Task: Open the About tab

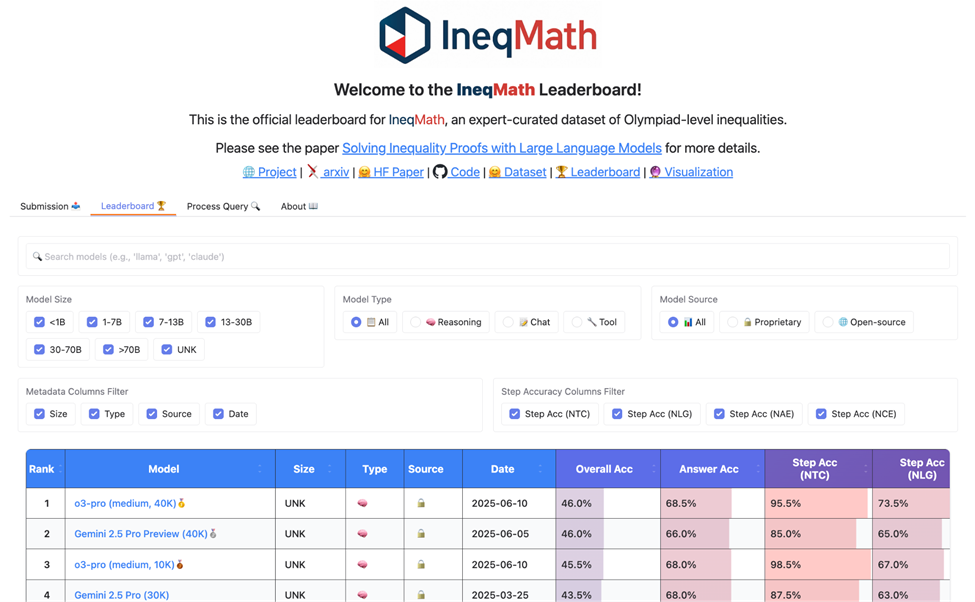Action: point(299,206)
